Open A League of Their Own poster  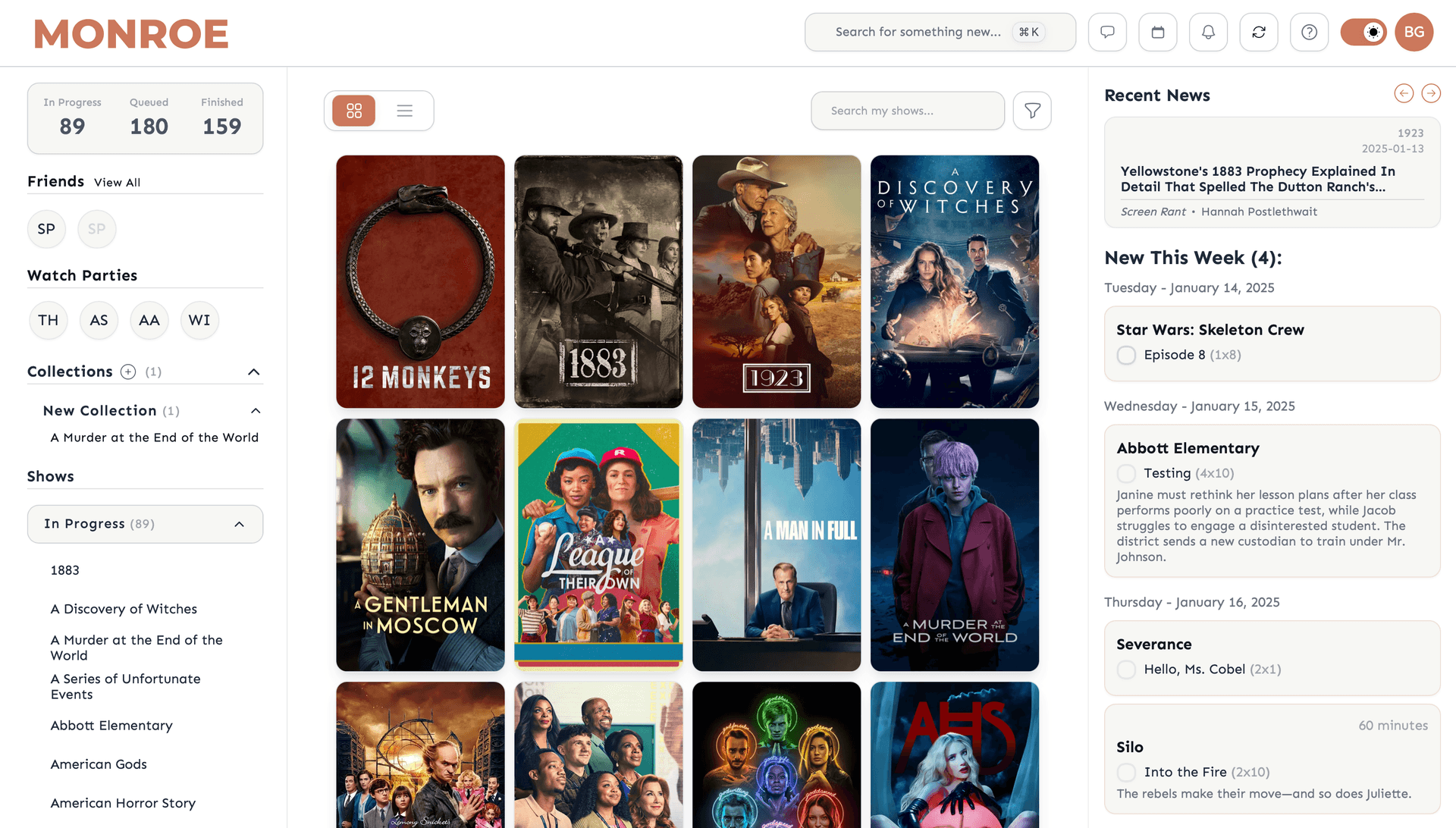[x=598, y=544]
